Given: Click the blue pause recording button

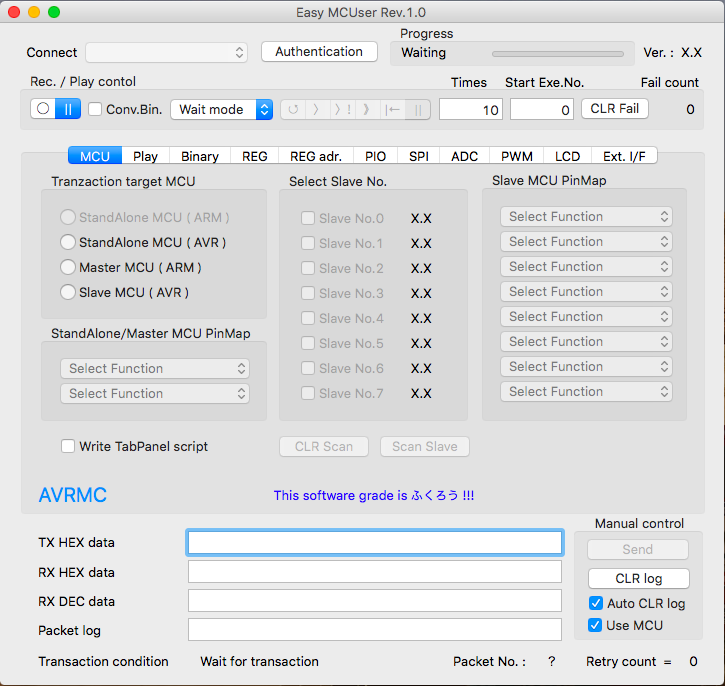Looking at the screenshot, I should click(x=68, y=109).
